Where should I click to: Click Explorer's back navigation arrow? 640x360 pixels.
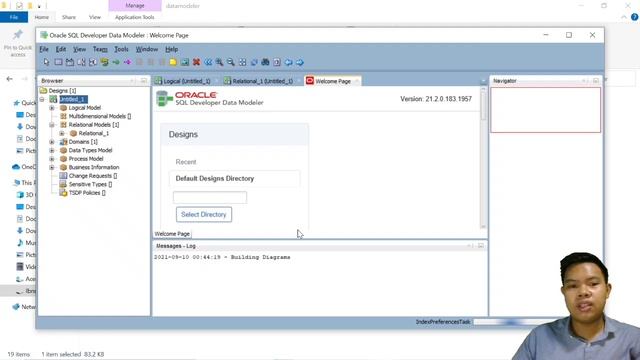pos(9,79)
